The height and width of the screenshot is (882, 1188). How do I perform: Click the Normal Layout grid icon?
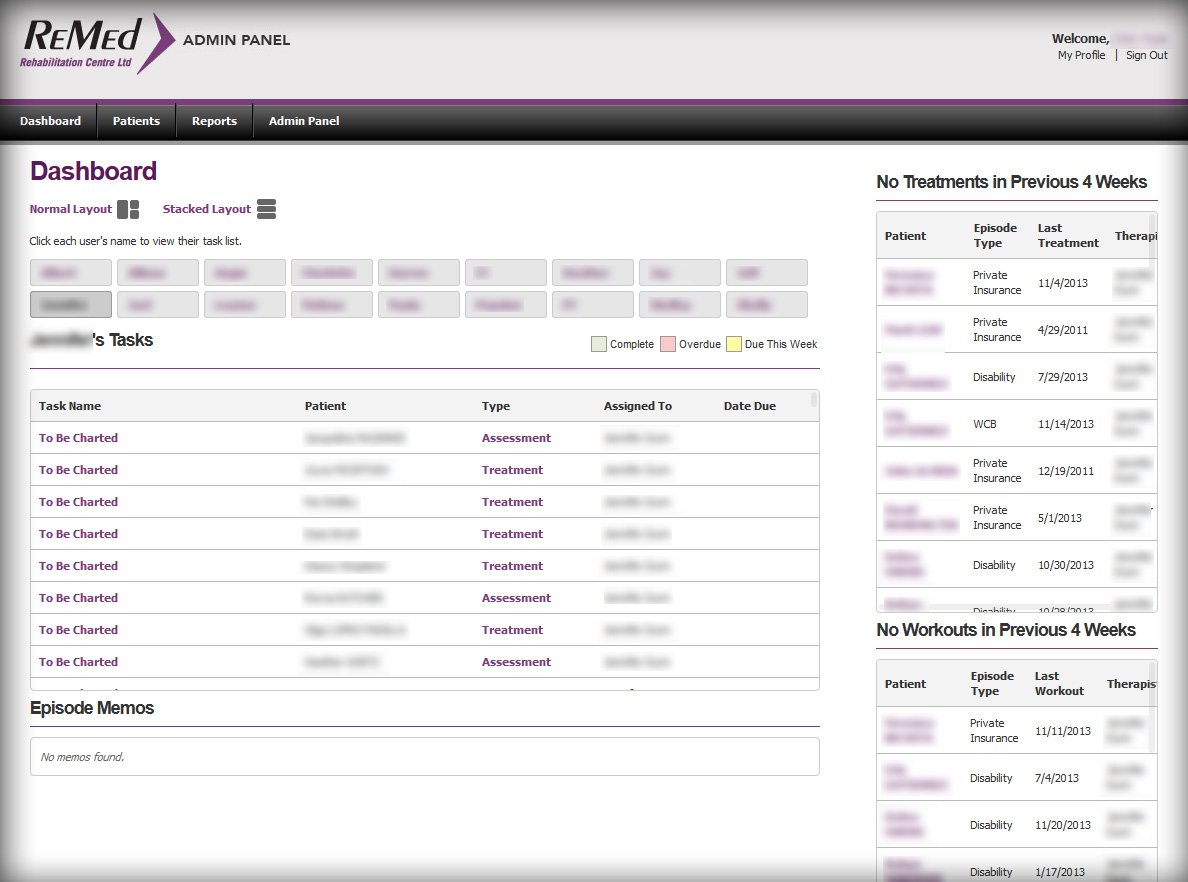pyautogui.click(x=128, y=209)
